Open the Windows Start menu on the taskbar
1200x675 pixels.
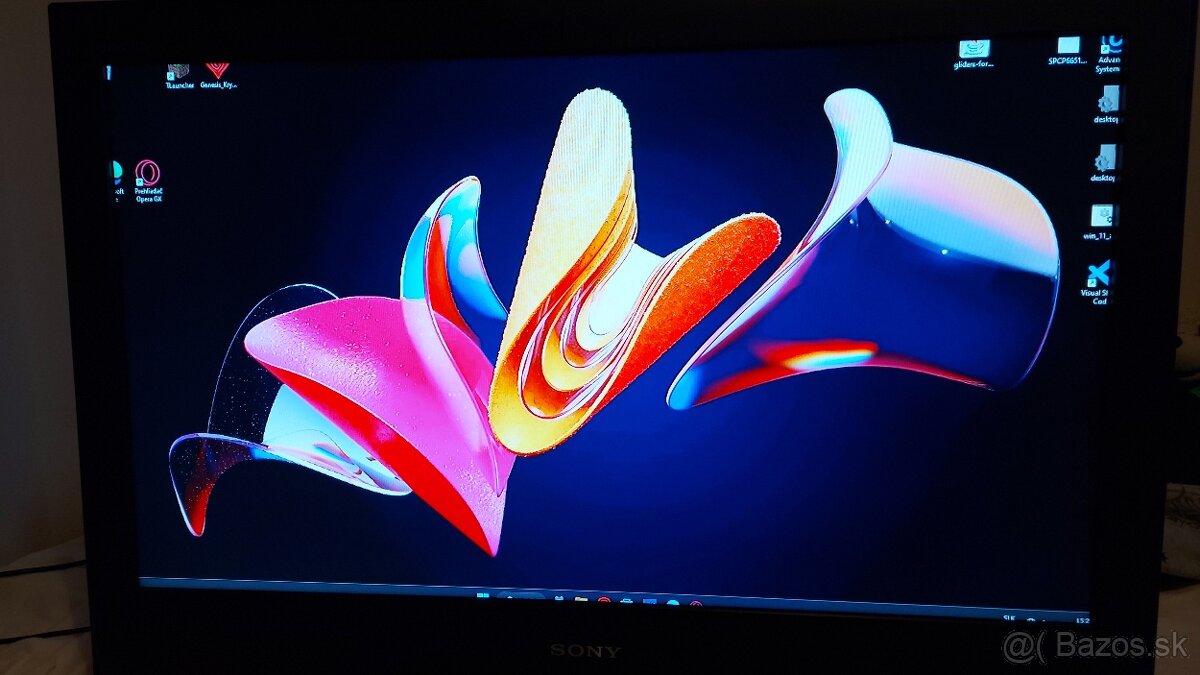[483, 597]
